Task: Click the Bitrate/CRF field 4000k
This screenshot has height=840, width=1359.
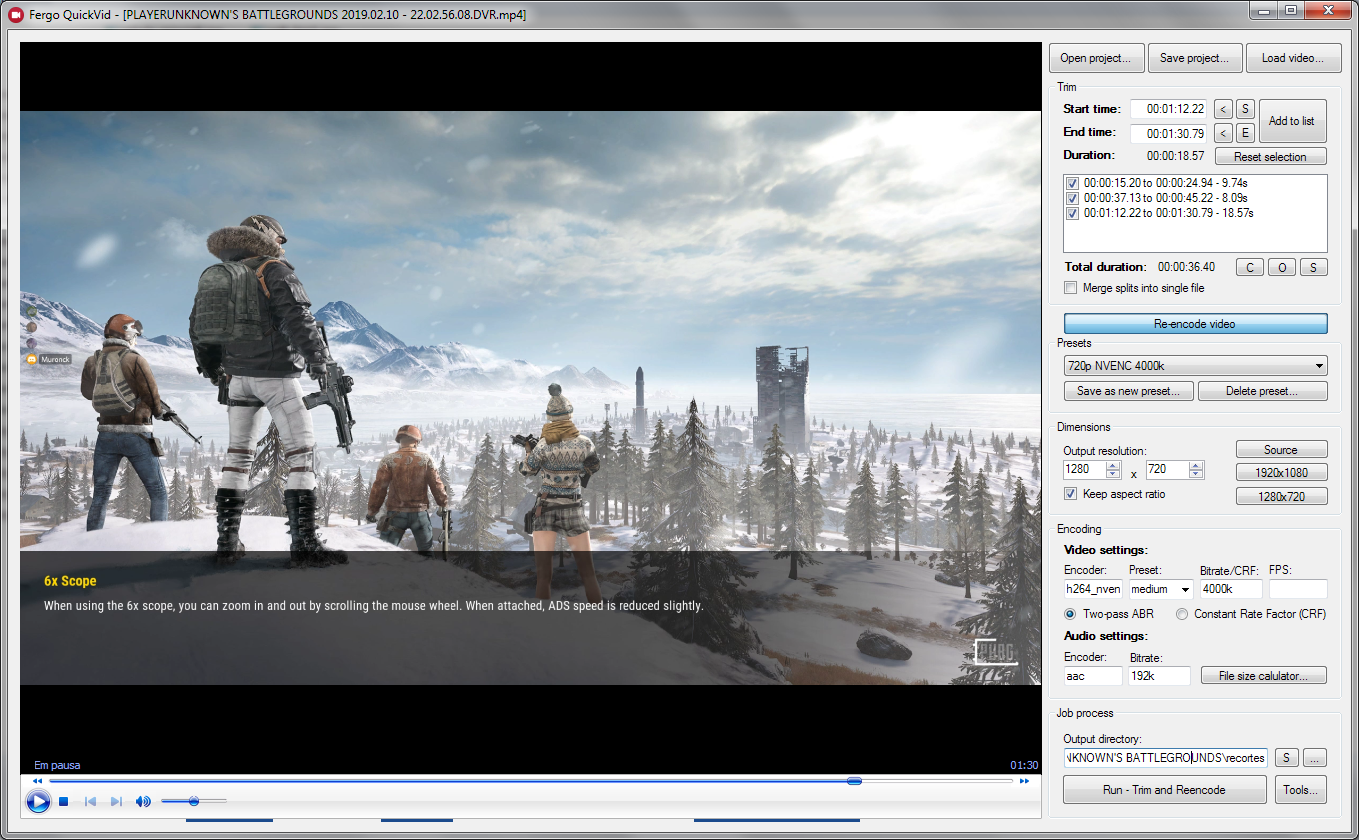Action: coord(1230,589)
